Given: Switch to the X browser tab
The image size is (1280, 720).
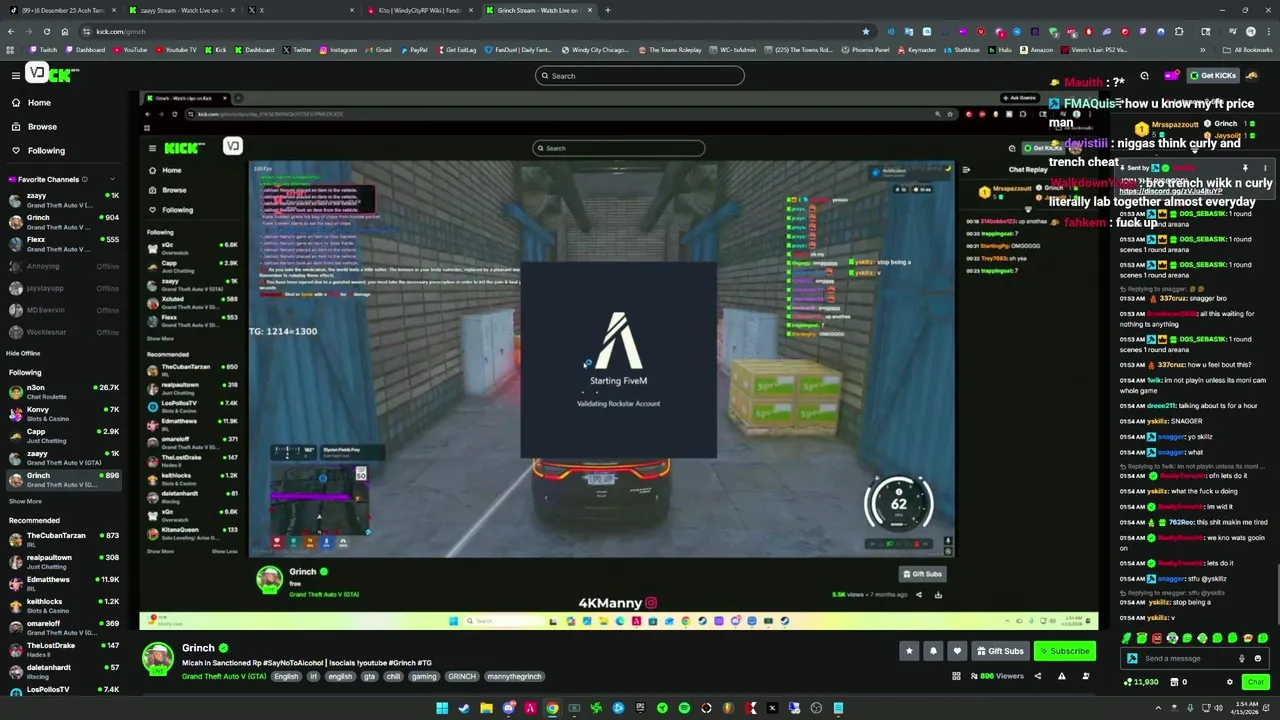Looking at the screenshot, I should pos(300,10).
